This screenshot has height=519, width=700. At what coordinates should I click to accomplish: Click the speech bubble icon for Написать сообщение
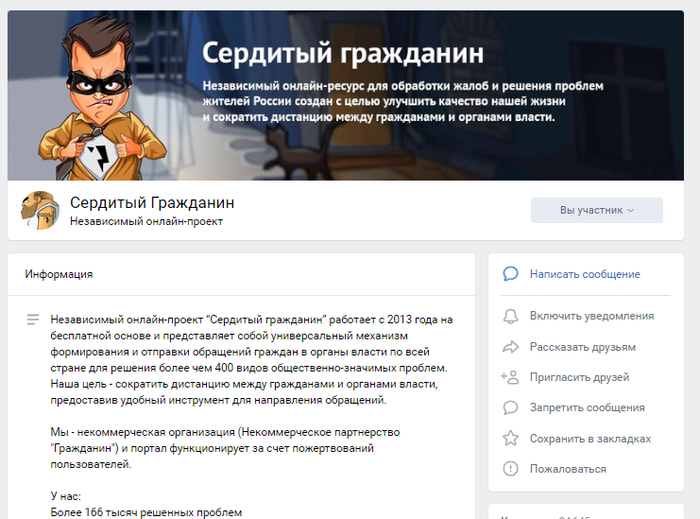click(510, 274)
